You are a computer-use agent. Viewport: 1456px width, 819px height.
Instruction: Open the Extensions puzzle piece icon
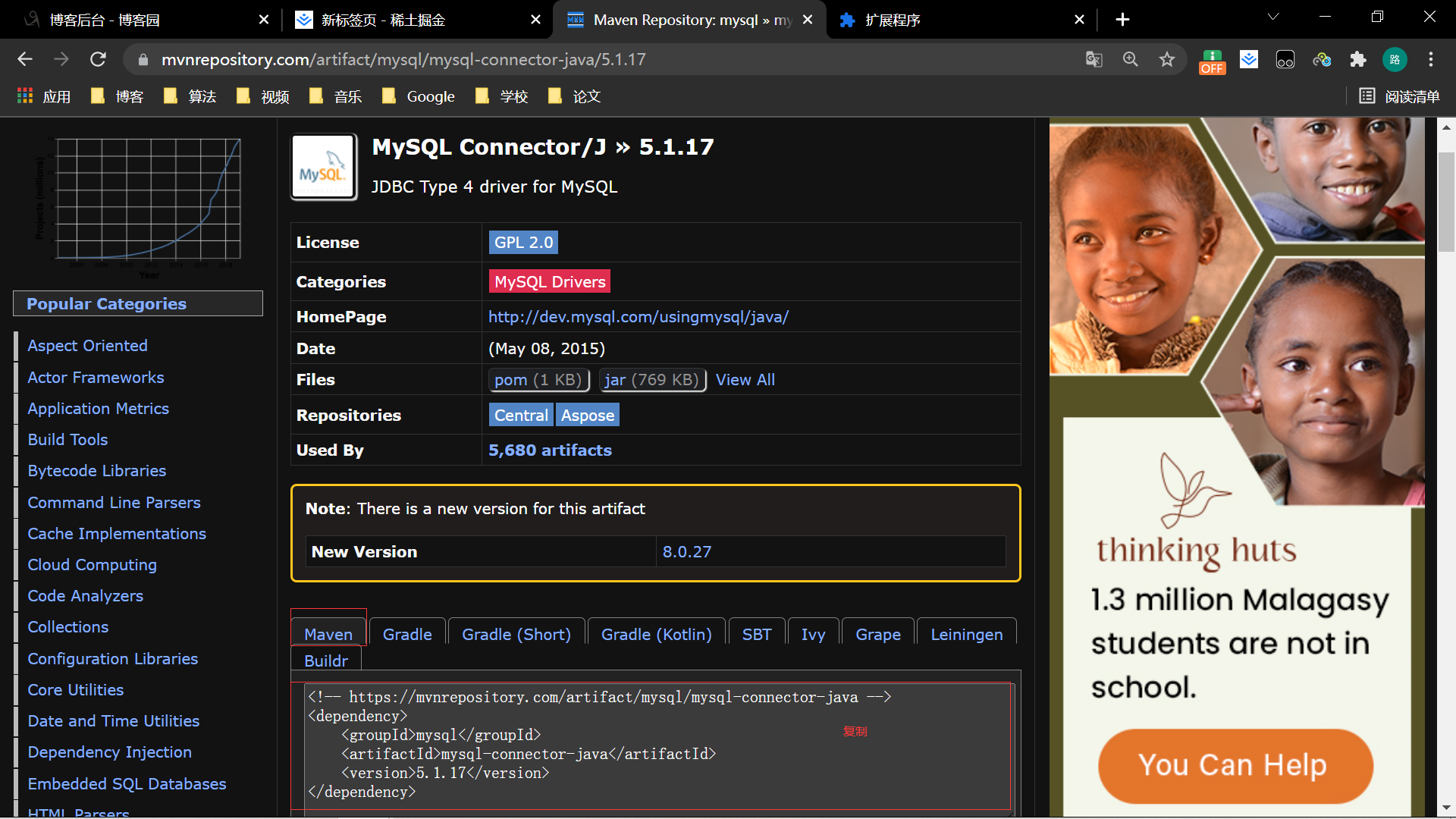tap(1358, 59)
